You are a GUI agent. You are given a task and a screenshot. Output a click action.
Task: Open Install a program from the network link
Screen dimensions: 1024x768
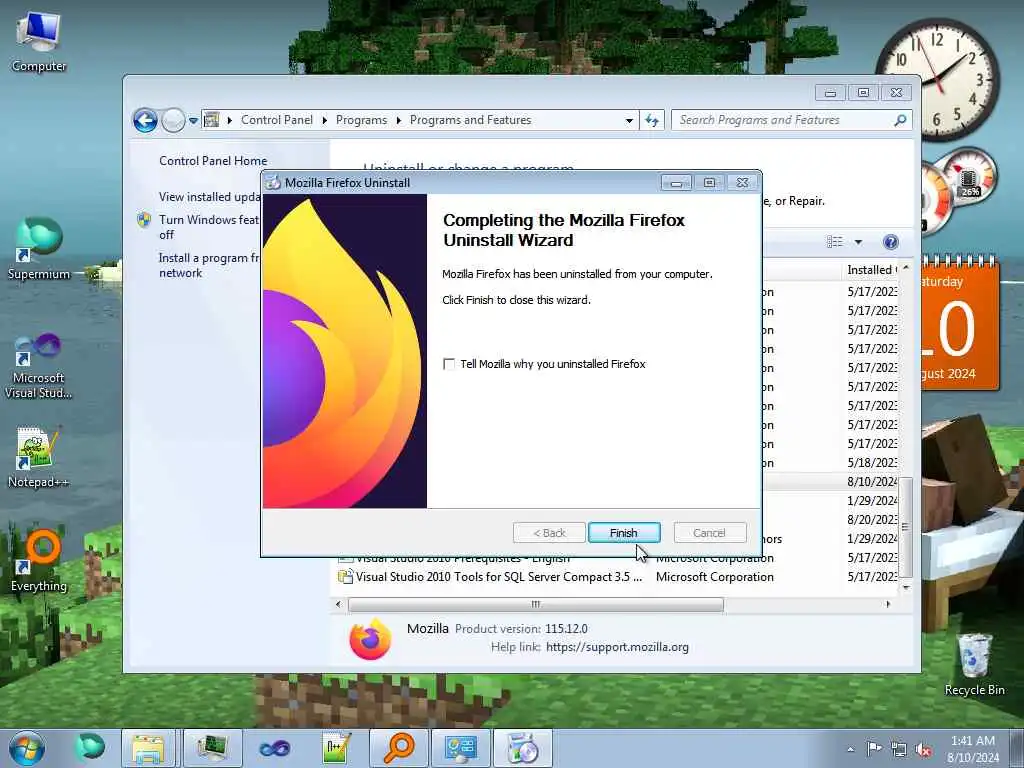pos(209,265)
